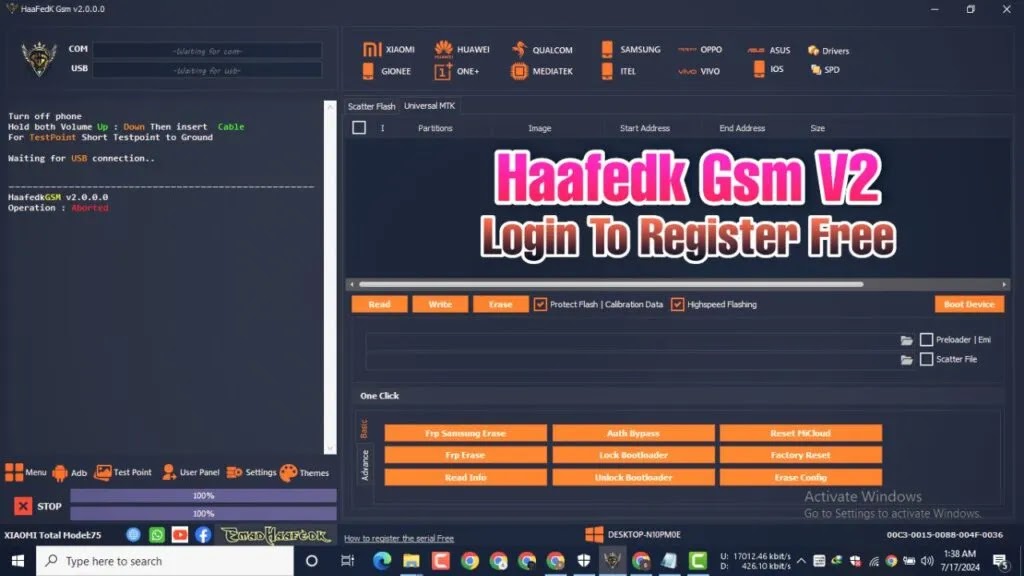Image resolution: width=1024 pixels, height=576 pixels.
Task: Browse for Scatter File folder icon
Action: pyautogui.click(x=906, y=360)
